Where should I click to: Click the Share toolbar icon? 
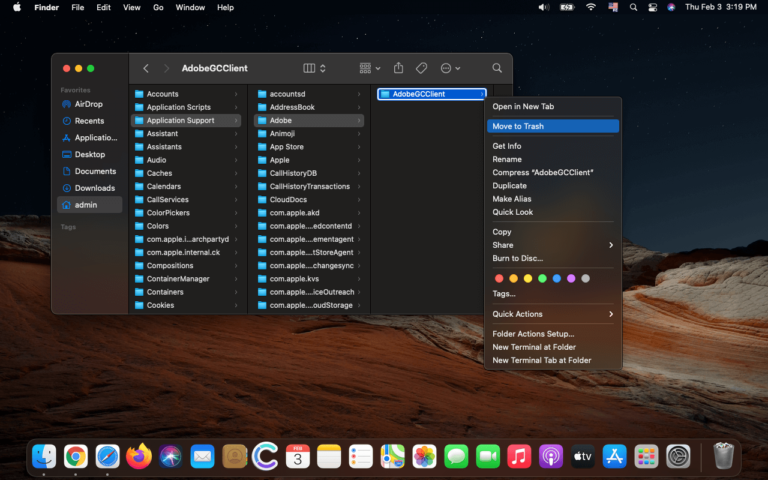[x=398, y=68]
